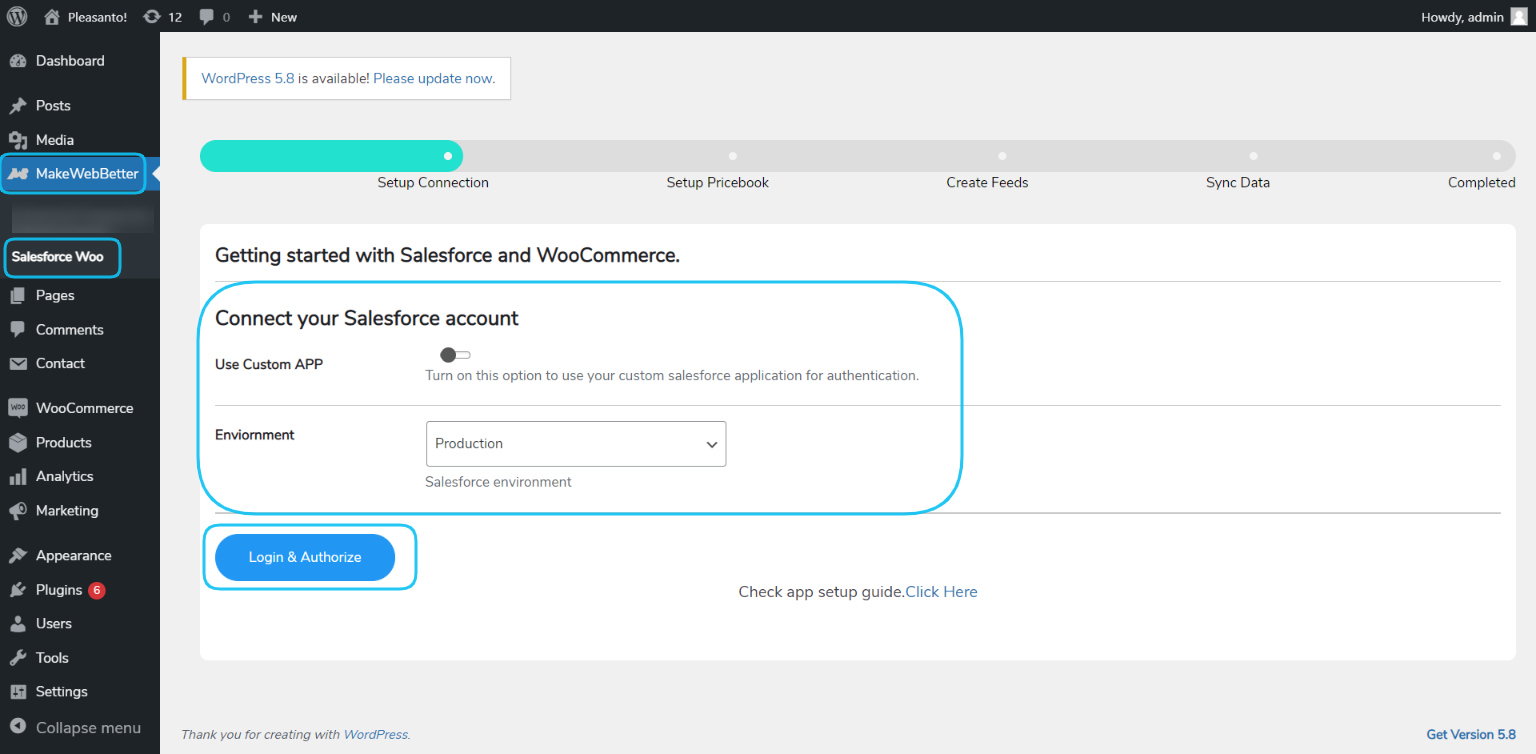
Task: Open the Salesforce Woo submenu item
Action: coord(57,257)
